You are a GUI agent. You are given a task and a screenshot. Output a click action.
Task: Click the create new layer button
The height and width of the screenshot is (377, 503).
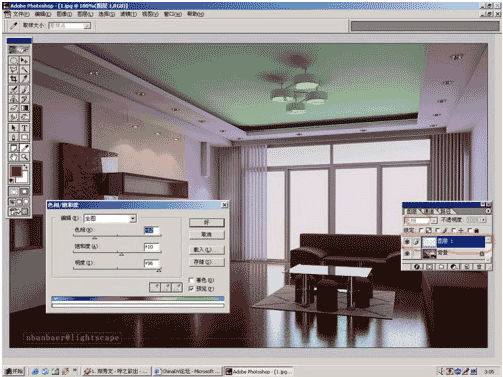[467, 267]
